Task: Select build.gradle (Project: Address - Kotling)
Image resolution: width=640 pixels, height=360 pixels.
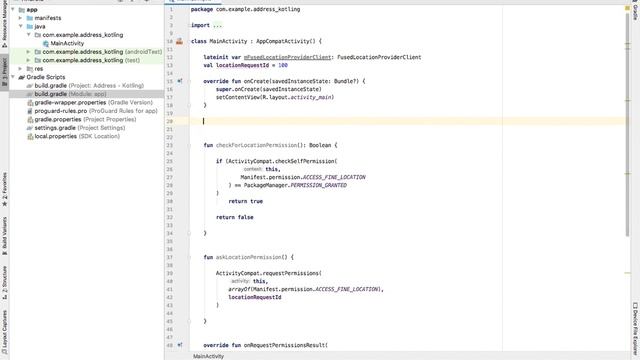Action: tap(89, 86)
